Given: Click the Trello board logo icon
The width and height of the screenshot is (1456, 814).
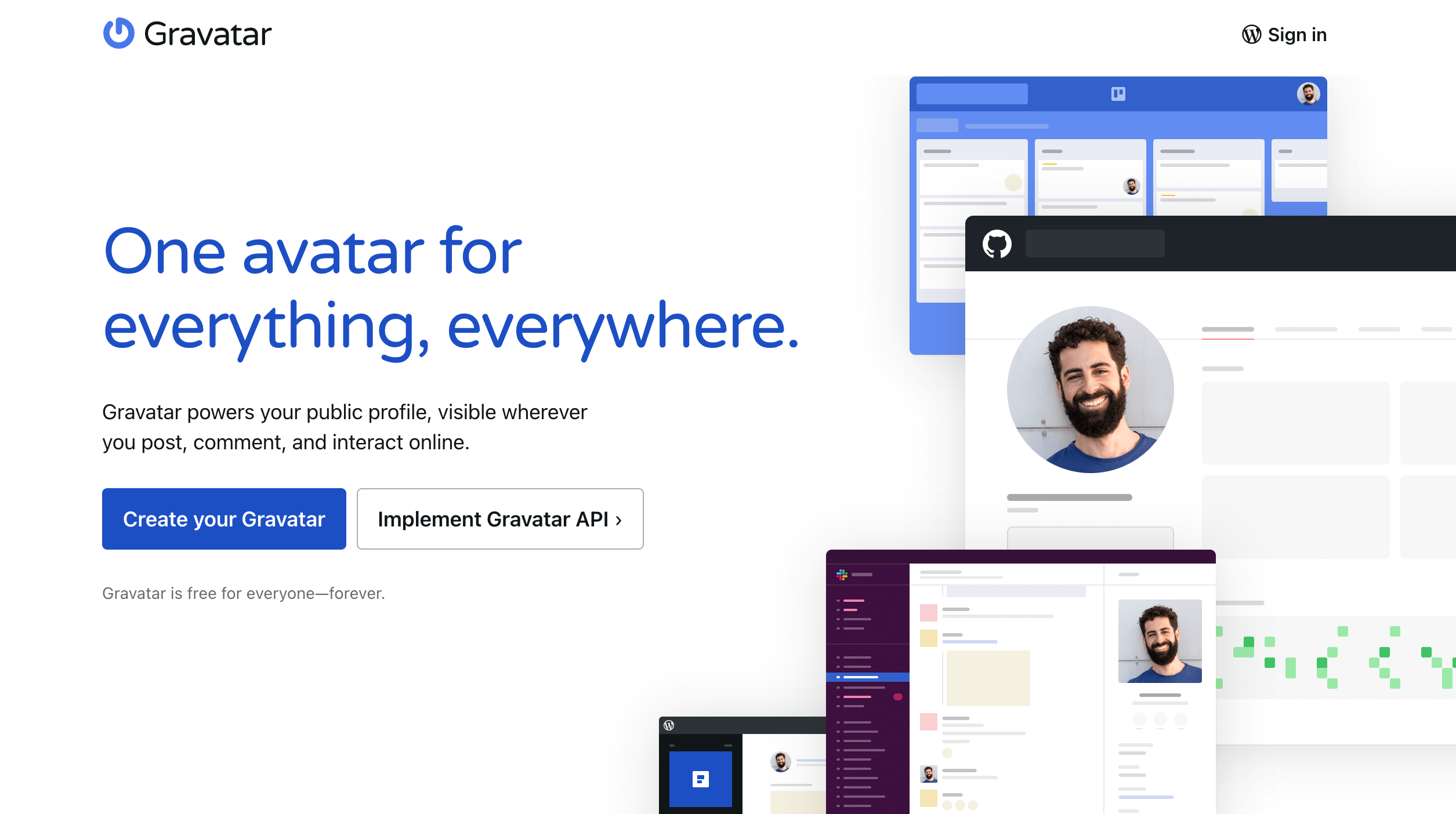Looking at the screenshot, I should (1118, 94).
